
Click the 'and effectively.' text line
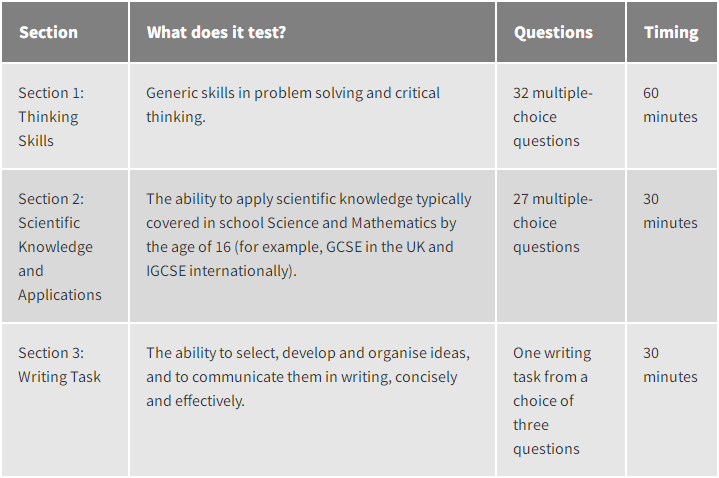[195, 401]
